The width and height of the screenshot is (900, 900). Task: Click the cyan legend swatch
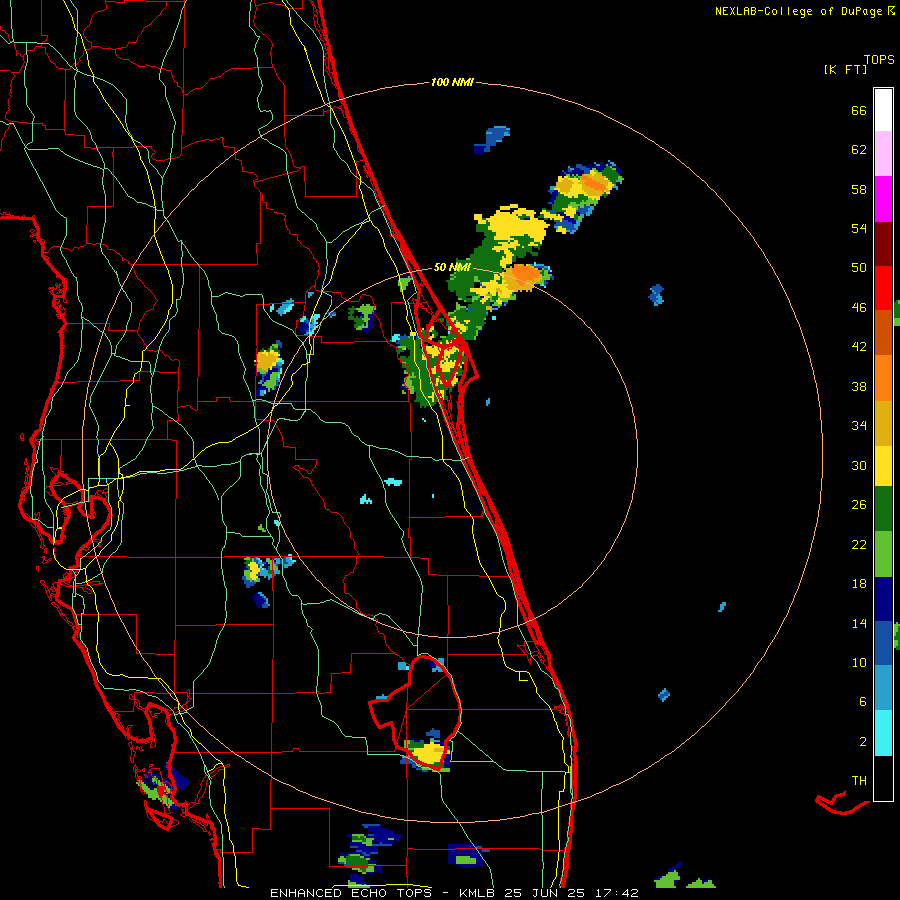pyautogui.click(x=883, y=733)
